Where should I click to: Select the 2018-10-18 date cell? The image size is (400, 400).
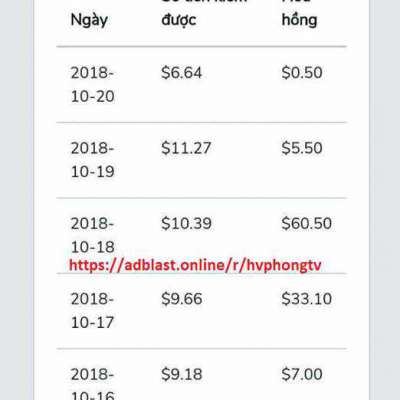pyautogui.click(x=93, y=235)
